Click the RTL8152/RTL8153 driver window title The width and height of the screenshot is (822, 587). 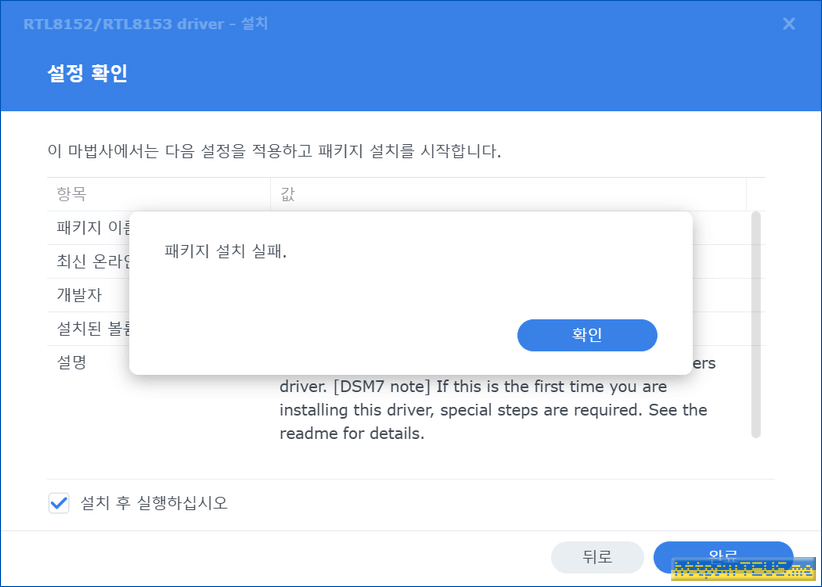click(x=145, y=23)
